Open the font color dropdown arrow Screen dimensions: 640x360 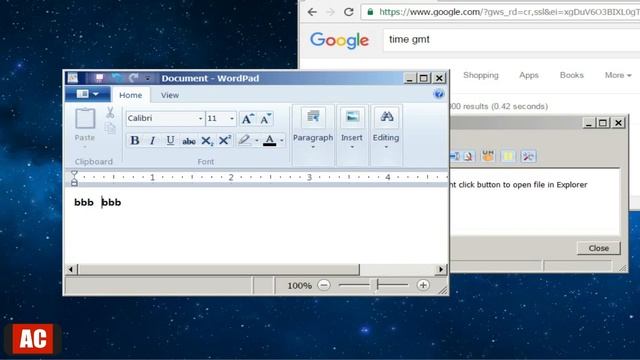(x=282, y=141)
